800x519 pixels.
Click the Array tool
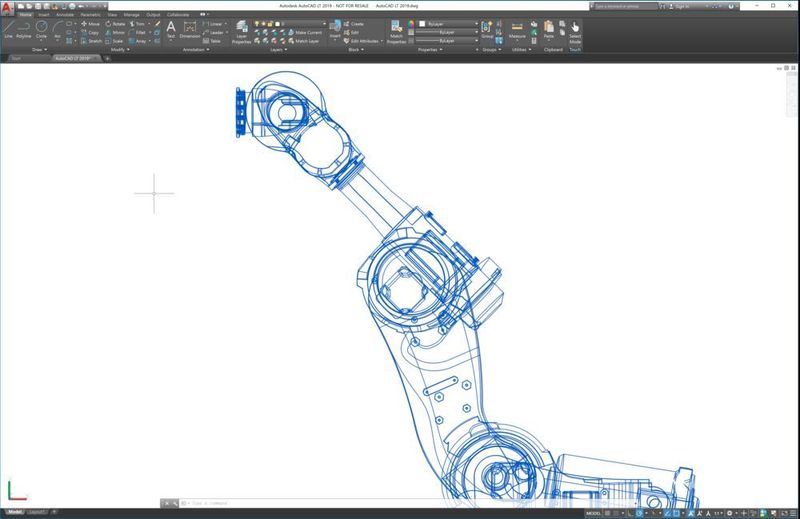(x=138, y=41)
